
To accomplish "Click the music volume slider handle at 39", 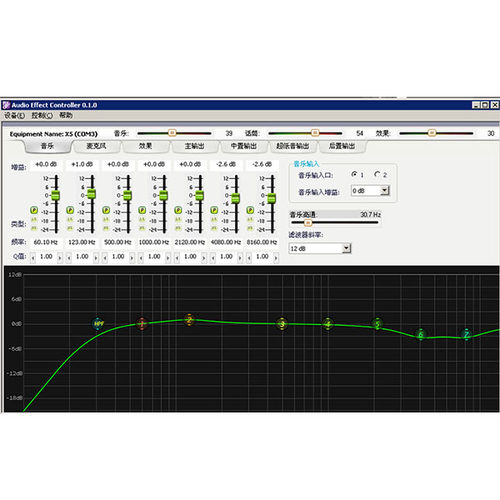I will click(x=172, y=133).
